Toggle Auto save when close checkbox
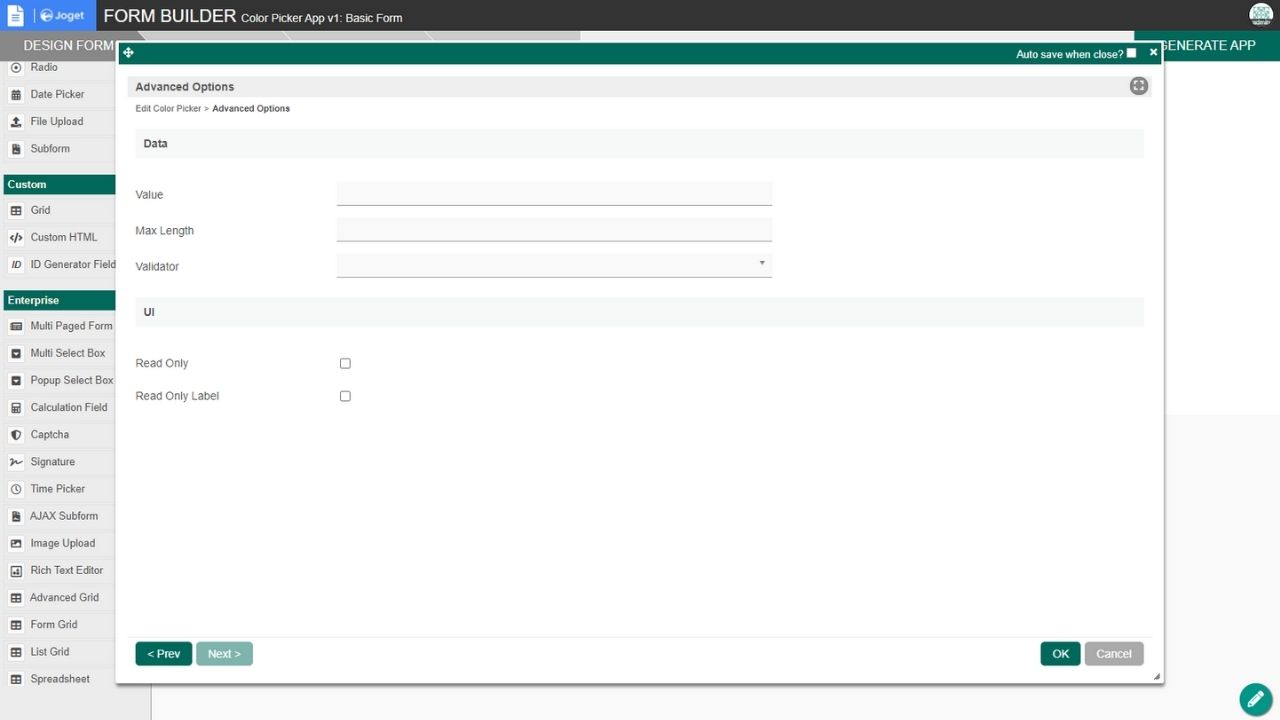 click(x=1131, y=53)
